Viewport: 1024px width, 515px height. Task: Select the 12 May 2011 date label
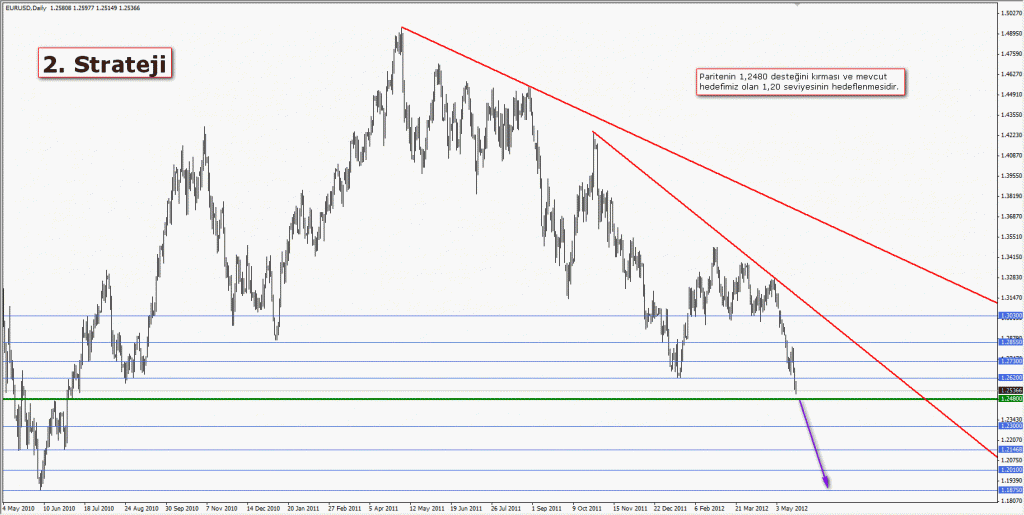(428, 507)
